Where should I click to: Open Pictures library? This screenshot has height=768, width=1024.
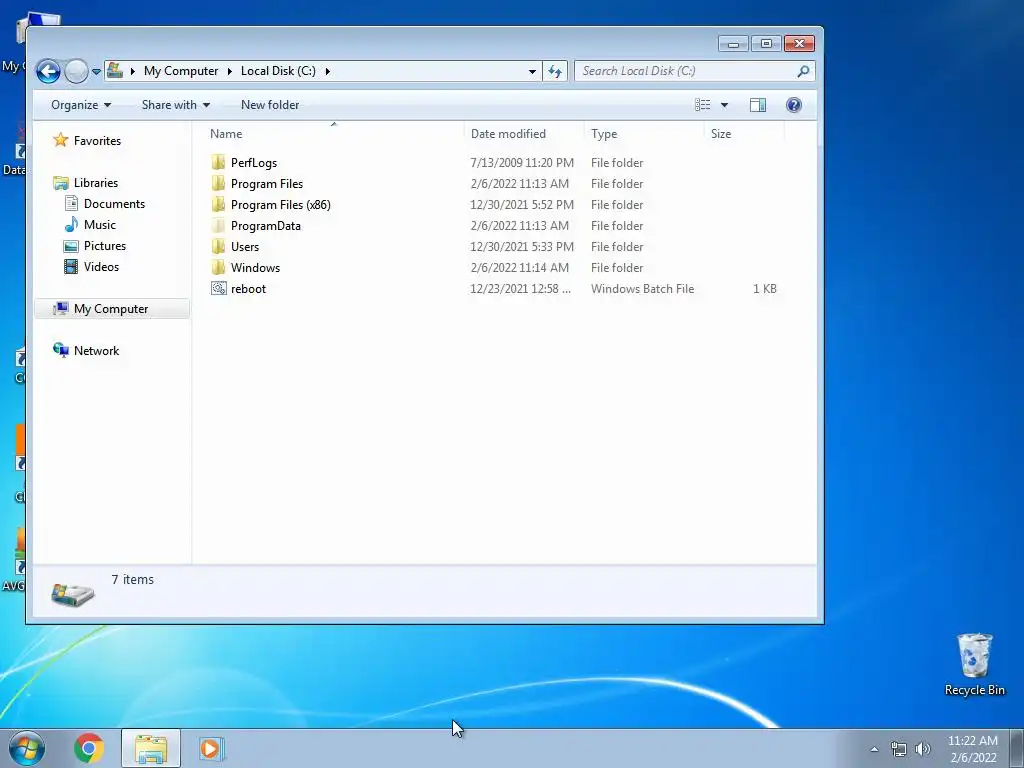pos(104,246)
